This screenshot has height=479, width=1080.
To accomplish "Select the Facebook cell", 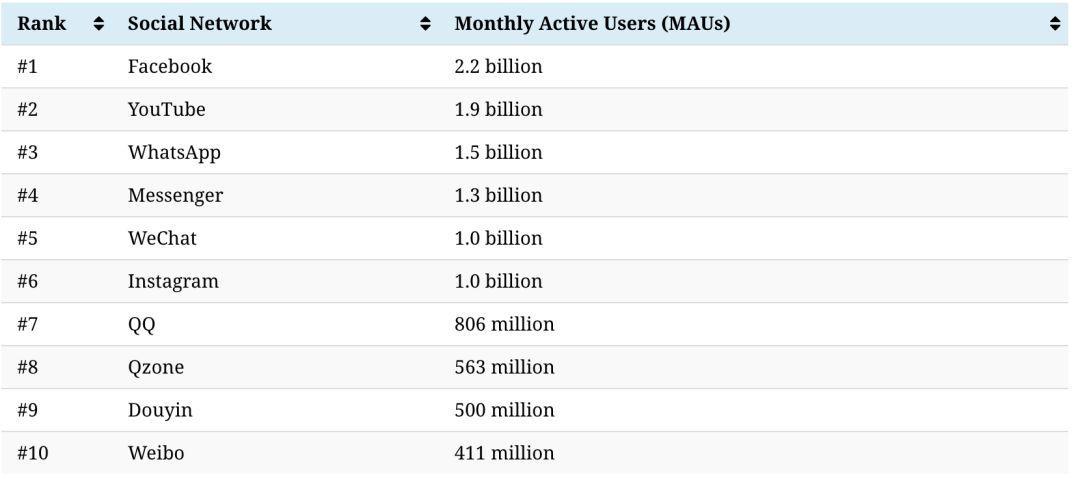I will 170,67.
